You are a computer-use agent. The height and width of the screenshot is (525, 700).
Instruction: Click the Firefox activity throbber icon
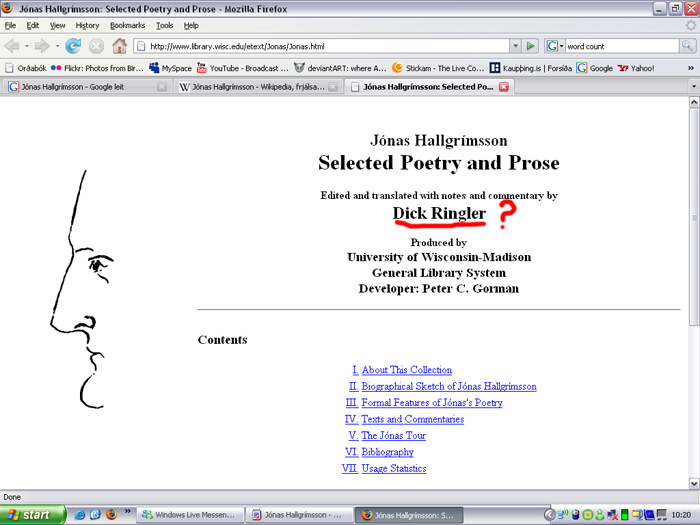(x=691, y=25)
